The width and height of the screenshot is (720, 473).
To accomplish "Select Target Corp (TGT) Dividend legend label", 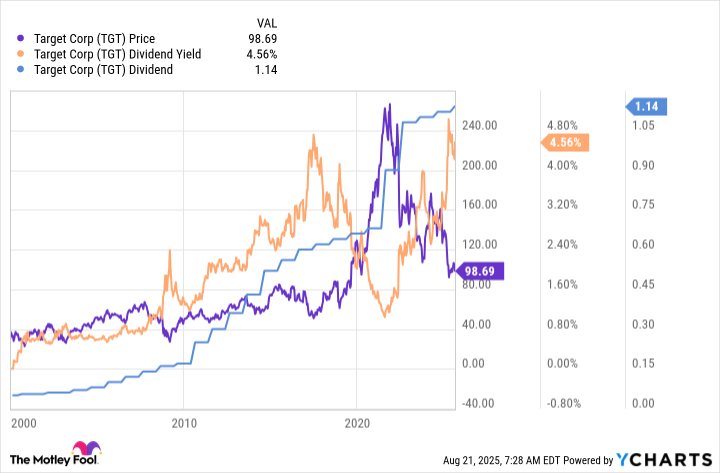I will pyautogui.click(x=103, y=70).
